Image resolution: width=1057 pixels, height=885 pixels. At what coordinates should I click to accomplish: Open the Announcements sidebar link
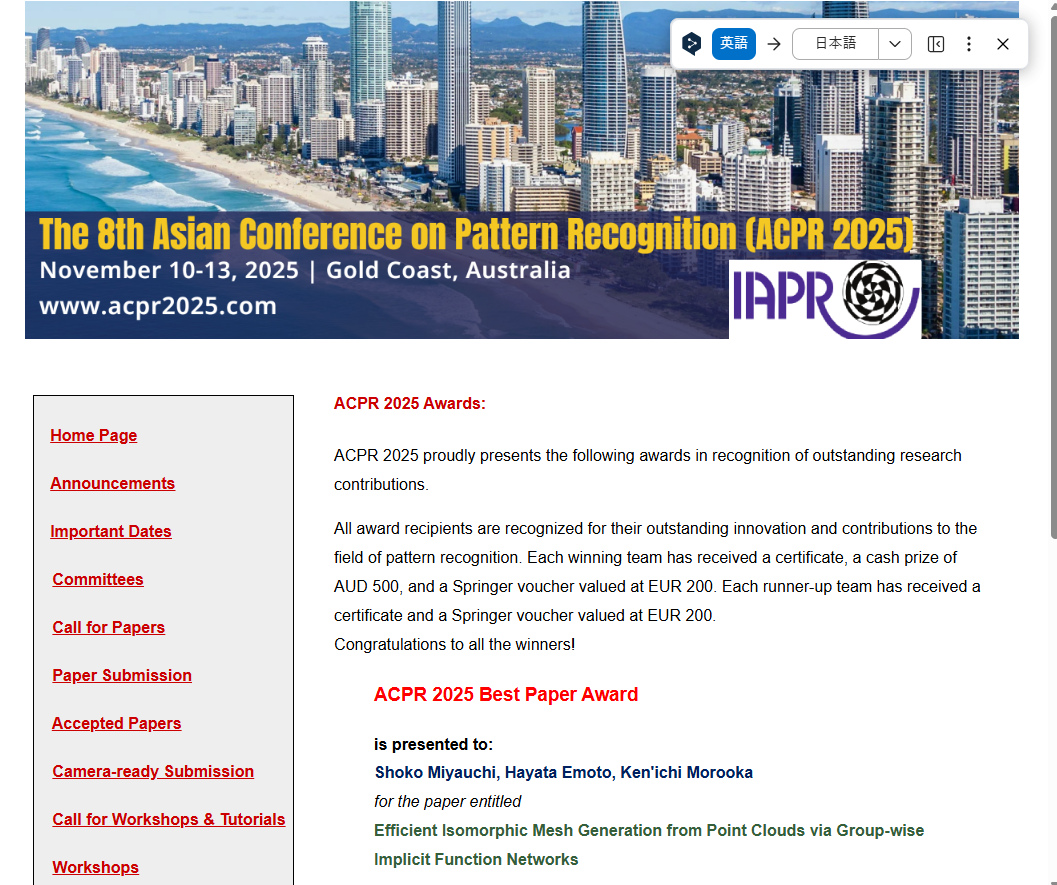pyautogui.click(x=112, y=483)
